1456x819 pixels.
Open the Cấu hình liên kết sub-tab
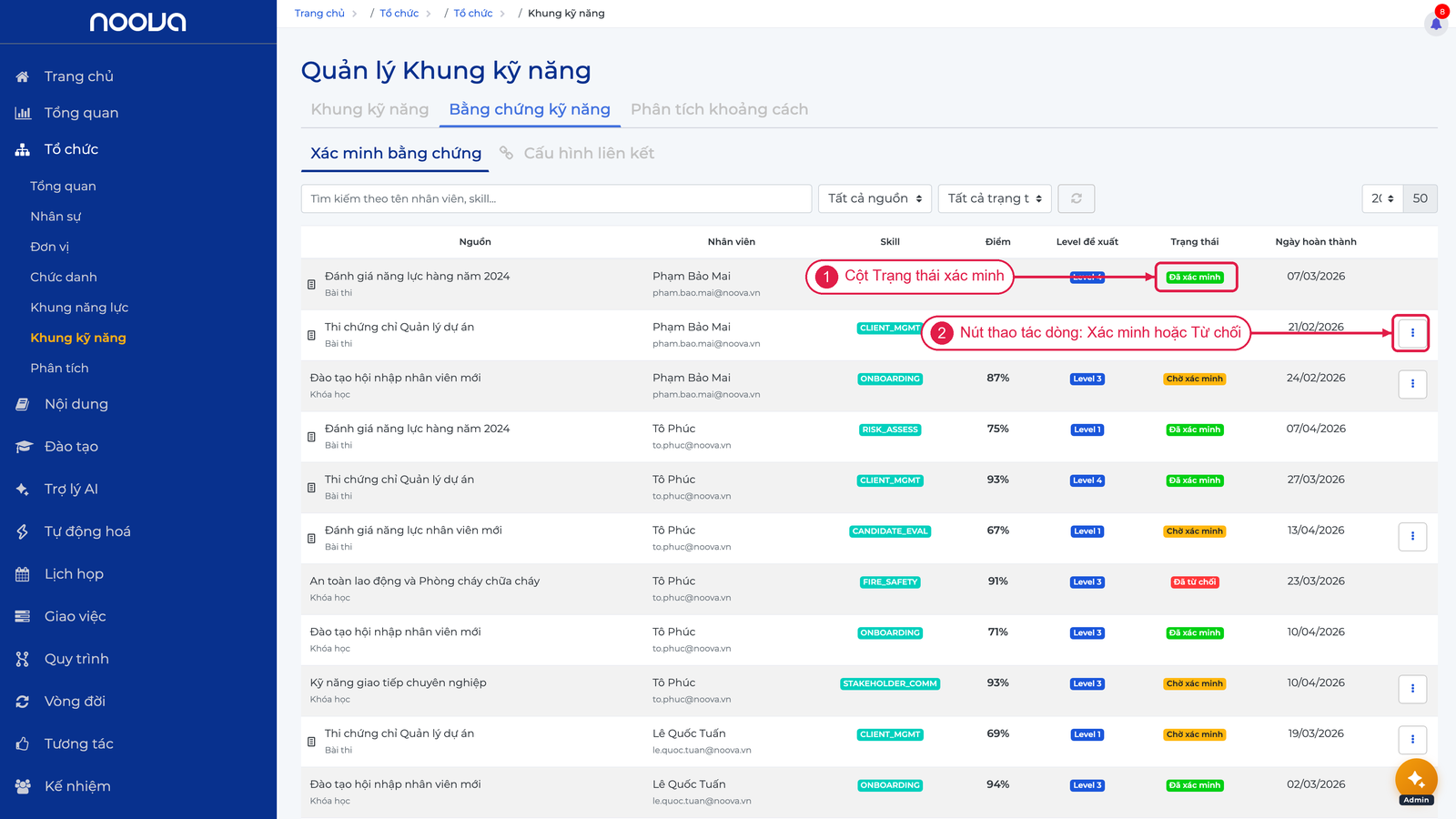coord(577,153)
